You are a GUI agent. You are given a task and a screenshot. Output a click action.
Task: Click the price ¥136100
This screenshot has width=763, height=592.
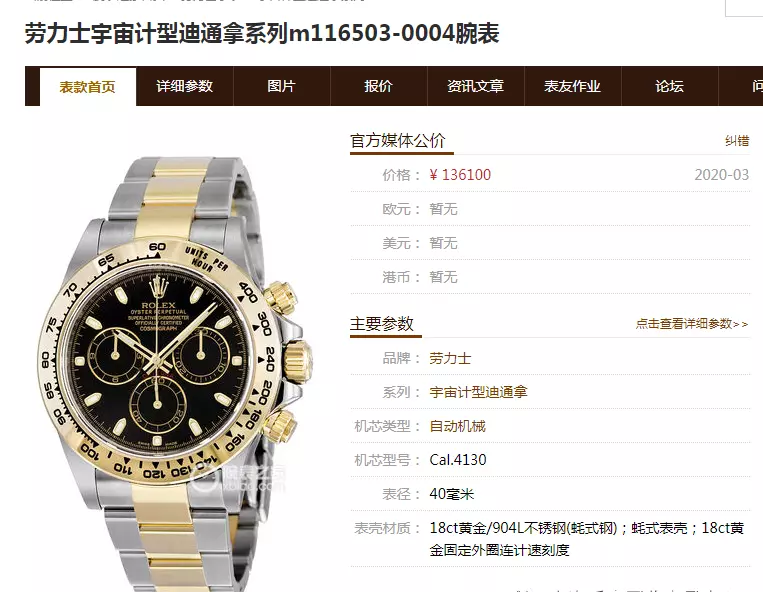pos(460,175)
